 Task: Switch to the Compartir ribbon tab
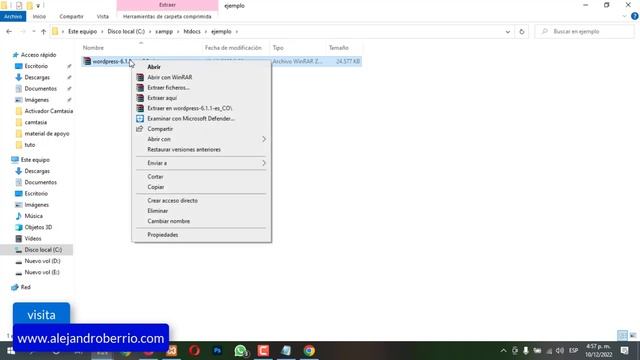point(71,16)
